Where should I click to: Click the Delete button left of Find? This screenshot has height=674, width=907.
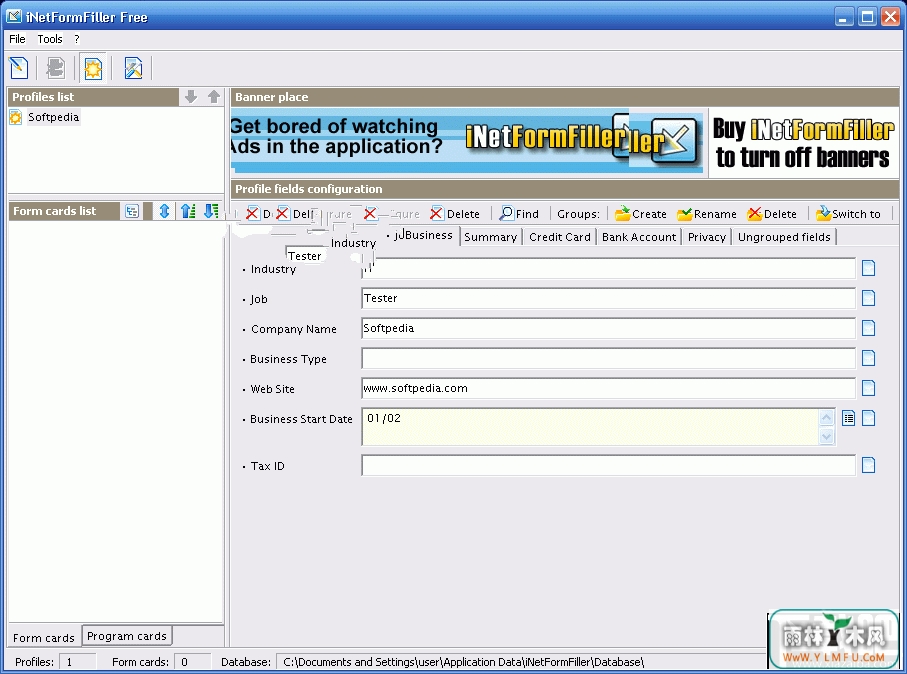tap(455, 214)
